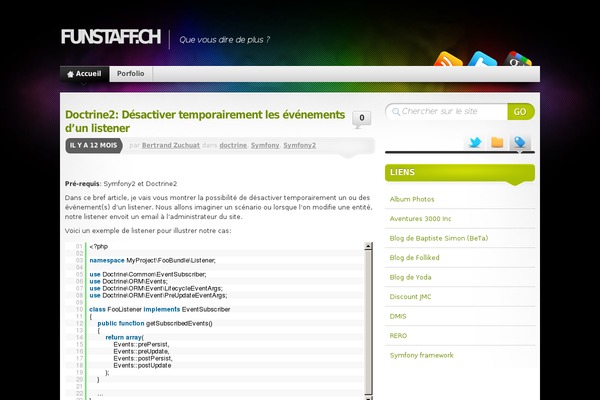Viewport: 600px width, 400px height.
Task: Click the search magnifier icon
Action: pos(396,112)
